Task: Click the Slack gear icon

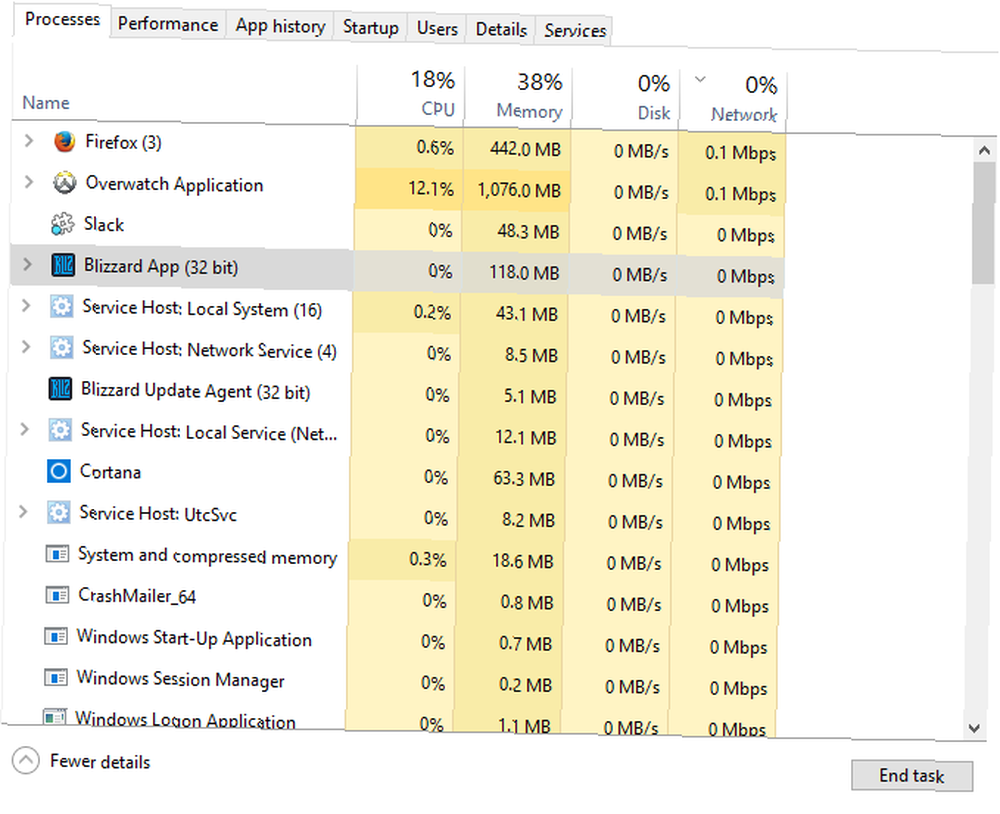Action: pos(62,224)
